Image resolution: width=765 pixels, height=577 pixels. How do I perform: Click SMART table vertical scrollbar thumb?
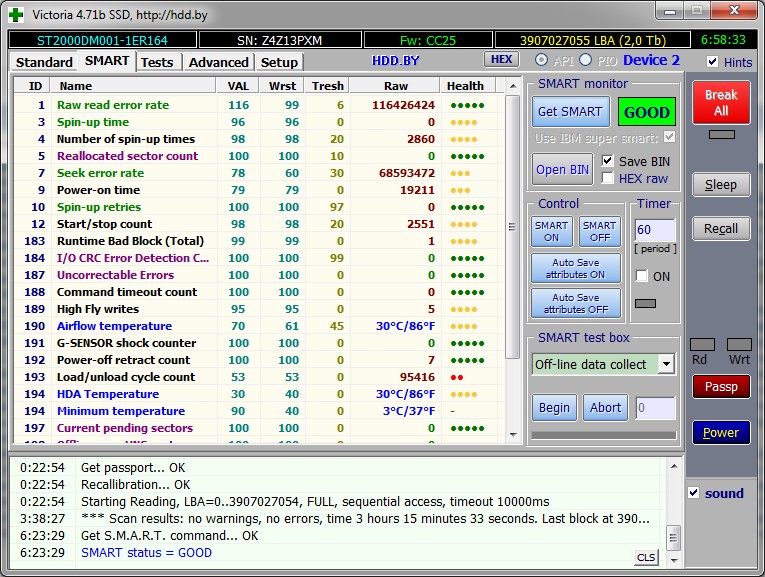(512, 227)
